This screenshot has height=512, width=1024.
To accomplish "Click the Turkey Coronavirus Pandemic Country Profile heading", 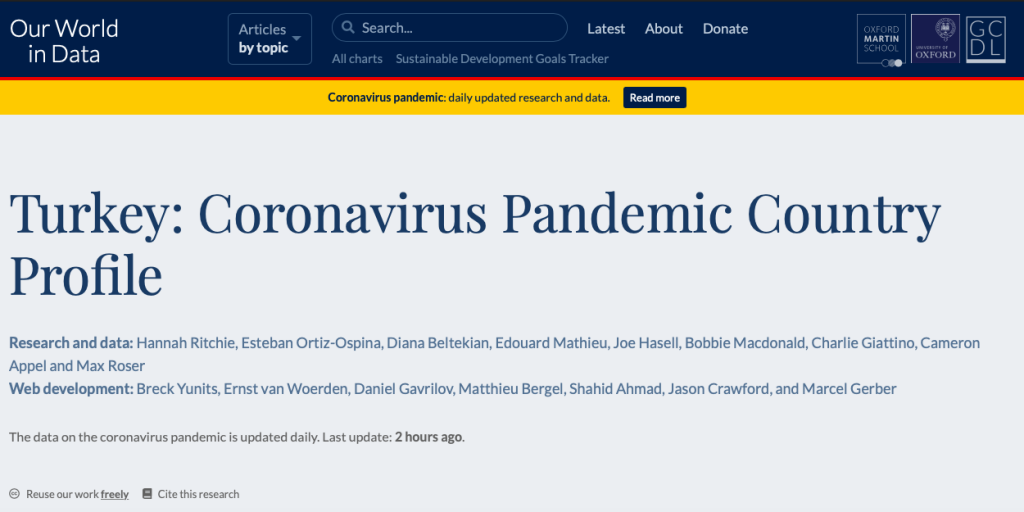I will point(475,243).
